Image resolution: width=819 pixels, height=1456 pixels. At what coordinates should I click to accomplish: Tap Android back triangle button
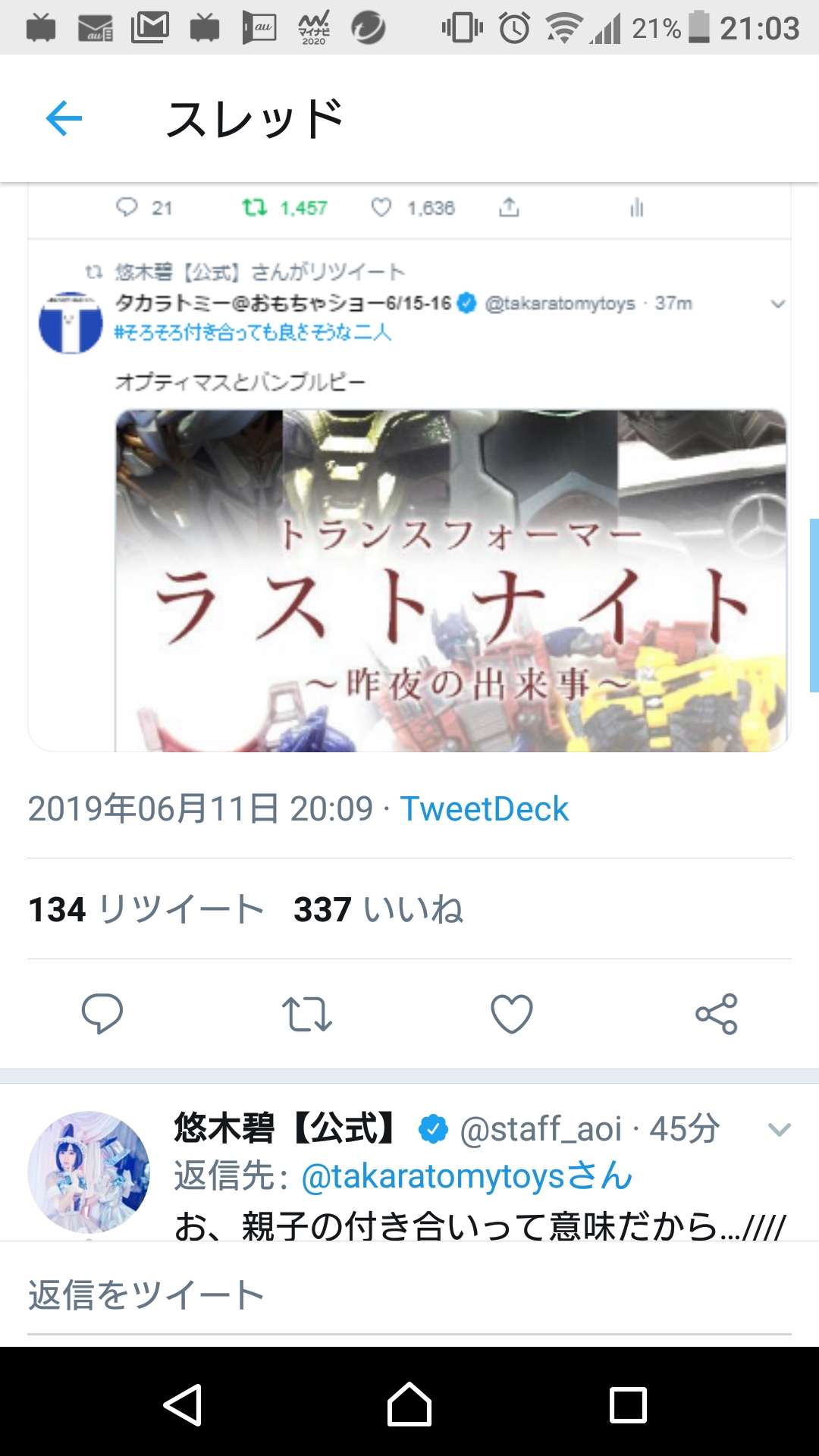[x=184, y=1404]
